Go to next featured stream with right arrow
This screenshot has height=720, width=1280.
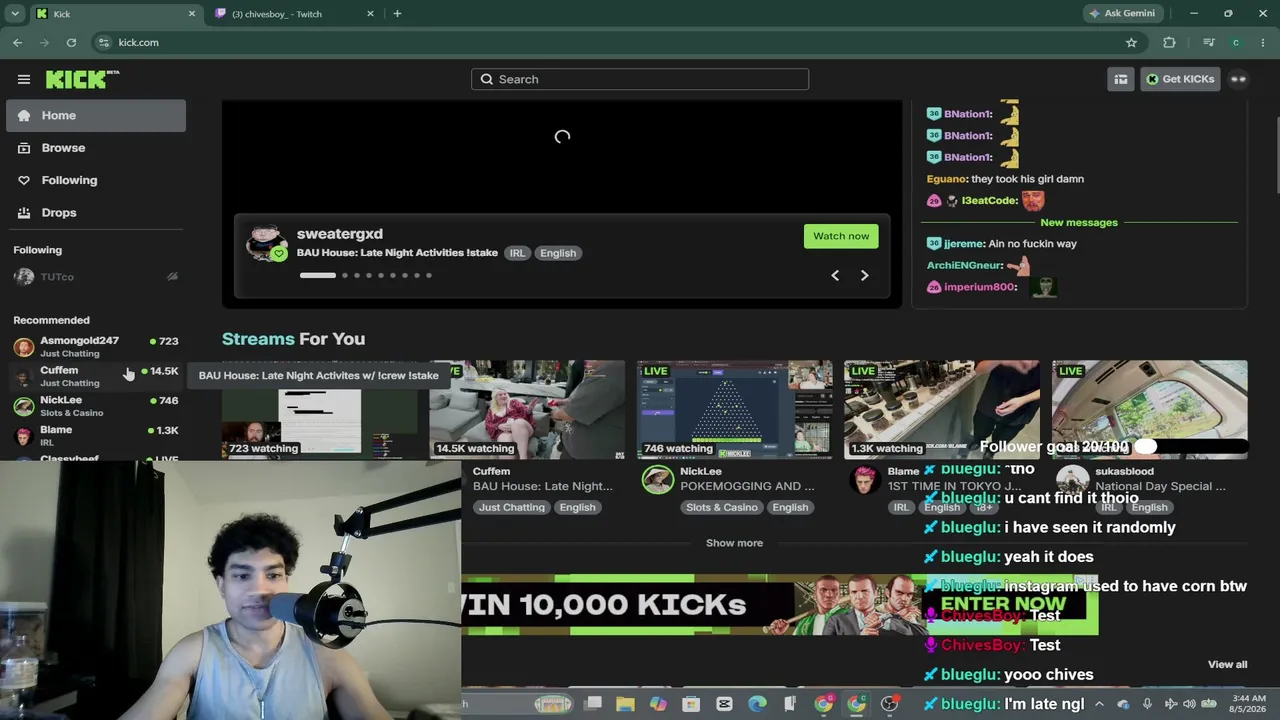pyautogui.click(x=865, y=275)
